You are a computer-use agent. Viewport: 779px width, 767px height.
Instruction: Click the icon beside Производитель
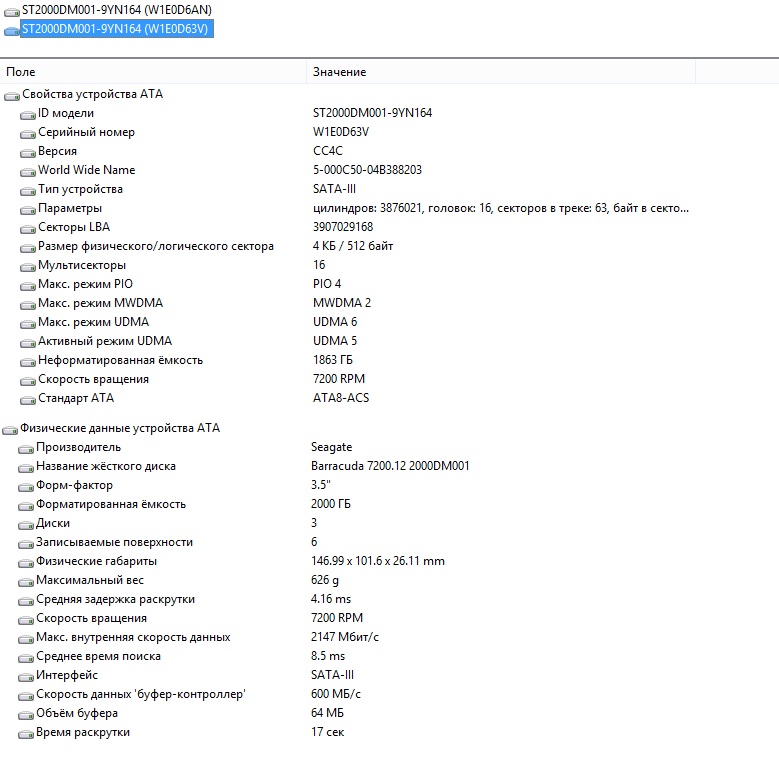click(26, 449)
